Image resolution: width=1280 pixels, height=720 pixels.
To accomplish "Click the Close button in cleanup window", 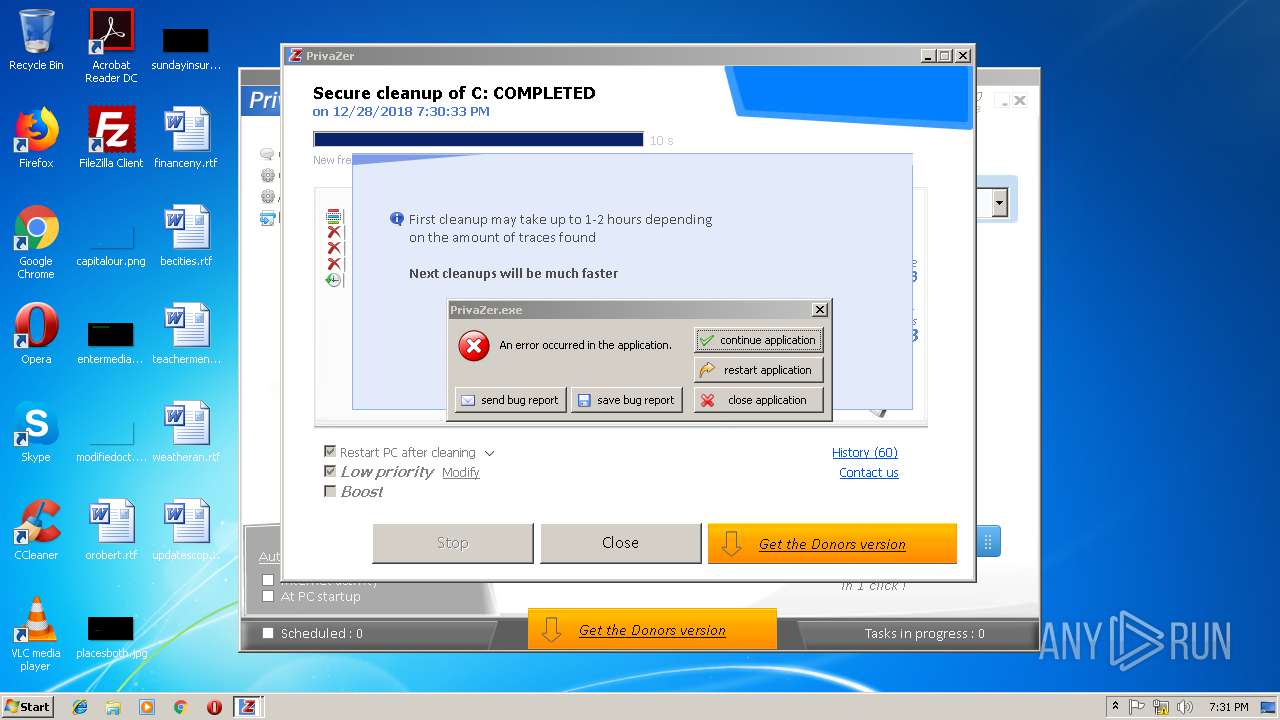I will tap(620, 543).
